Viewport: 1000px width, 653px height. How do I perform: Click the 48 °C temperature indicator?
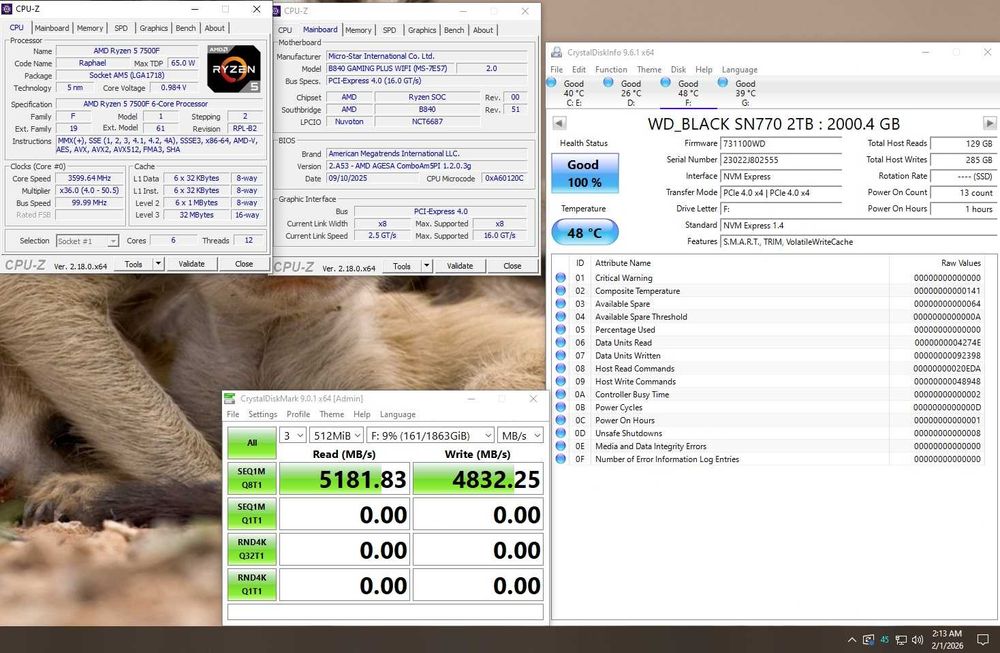pyautogui.click(x=585, y=232)
